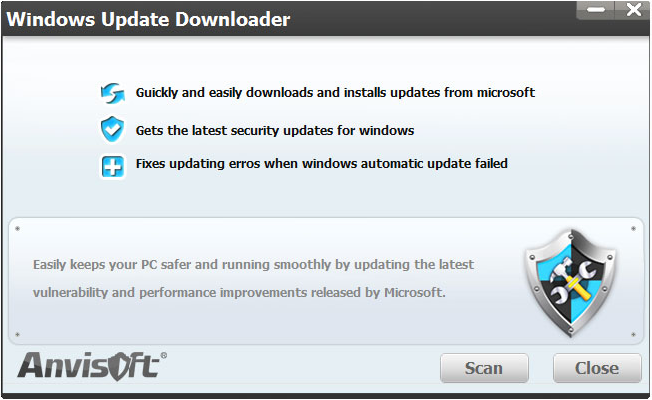The image size is (652, 400).
Task: Select the "Gets the latest security updates" line
Action: point(274,130)
